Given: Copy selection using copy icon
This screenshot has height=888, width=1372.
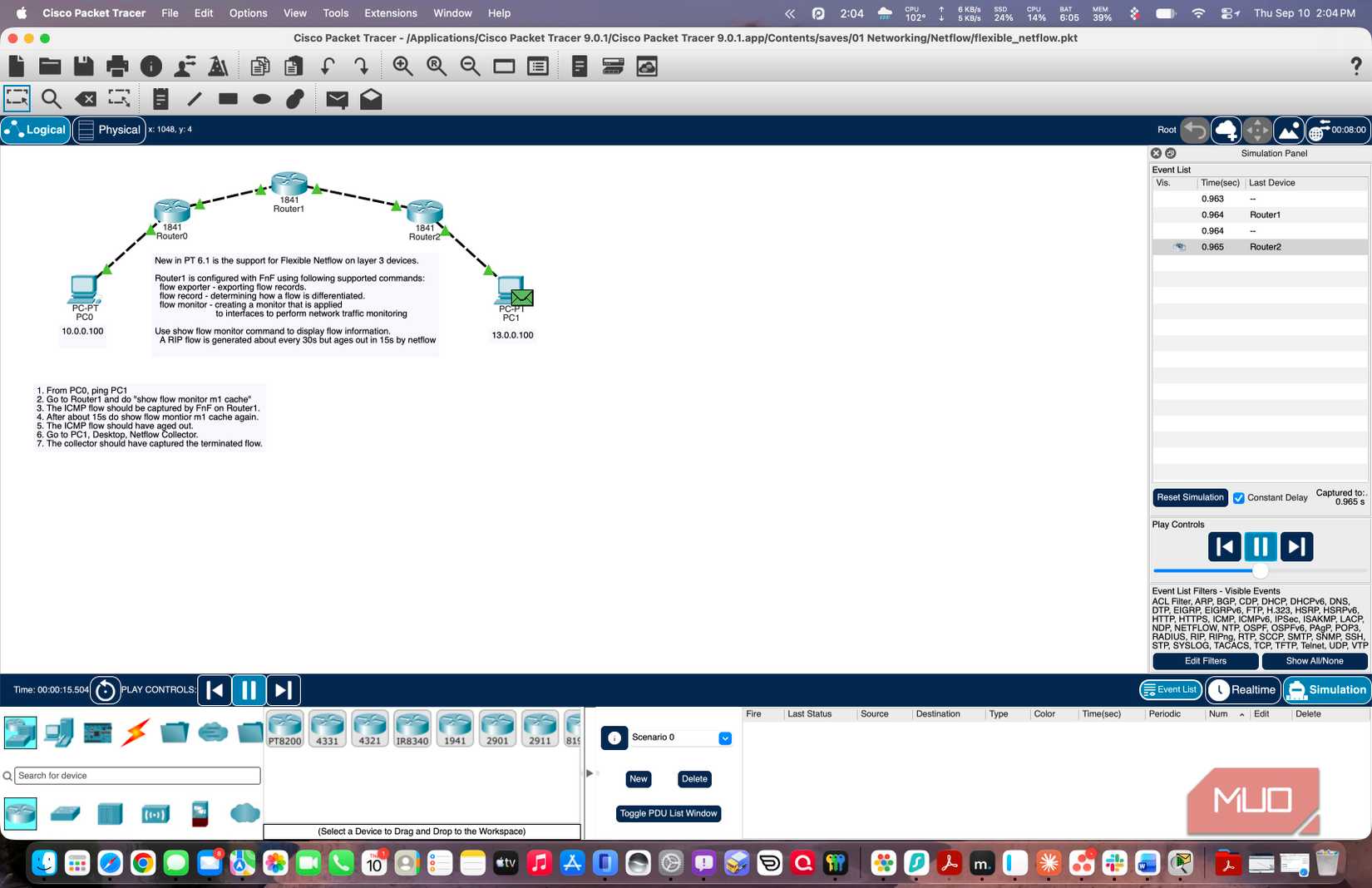Looking at the screenshot, I should (x=260, y=66).
